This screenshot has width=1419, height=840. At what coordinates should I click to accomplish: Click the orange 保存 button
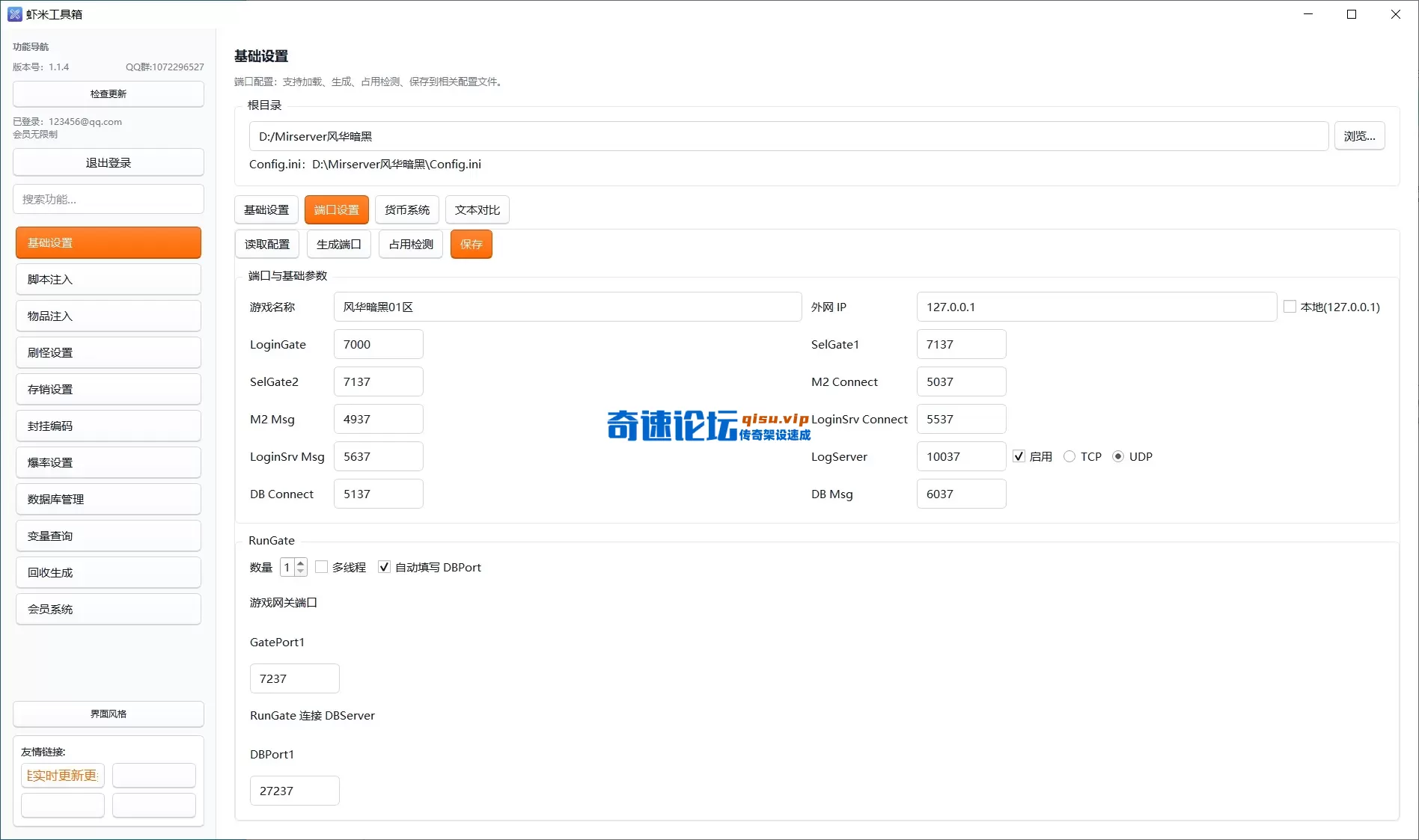tap(472, 245)
